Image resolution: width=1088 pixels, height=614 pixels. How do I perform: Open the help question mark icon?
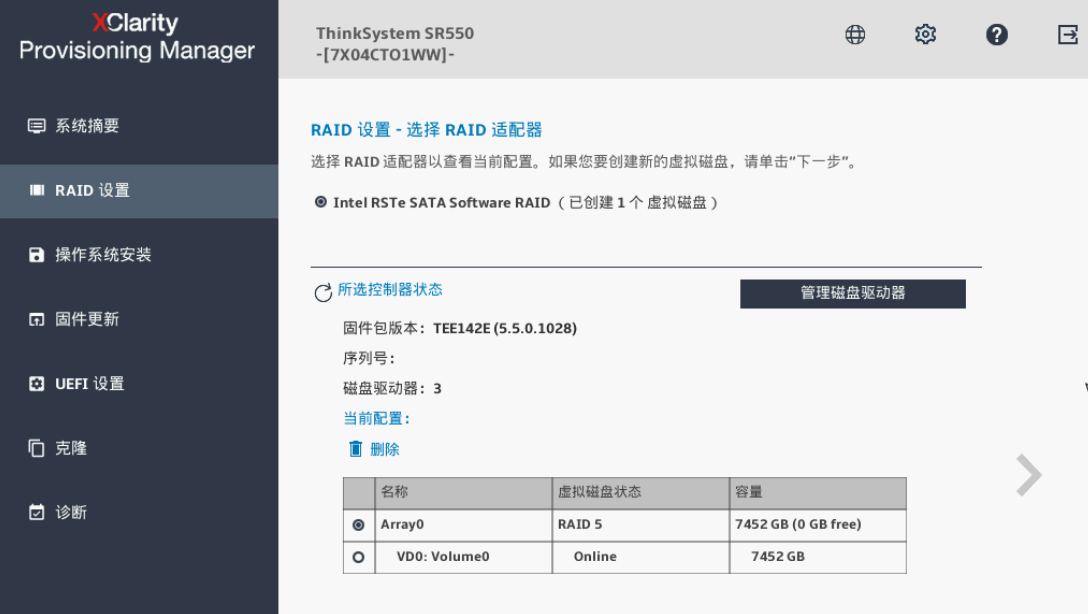996,35
